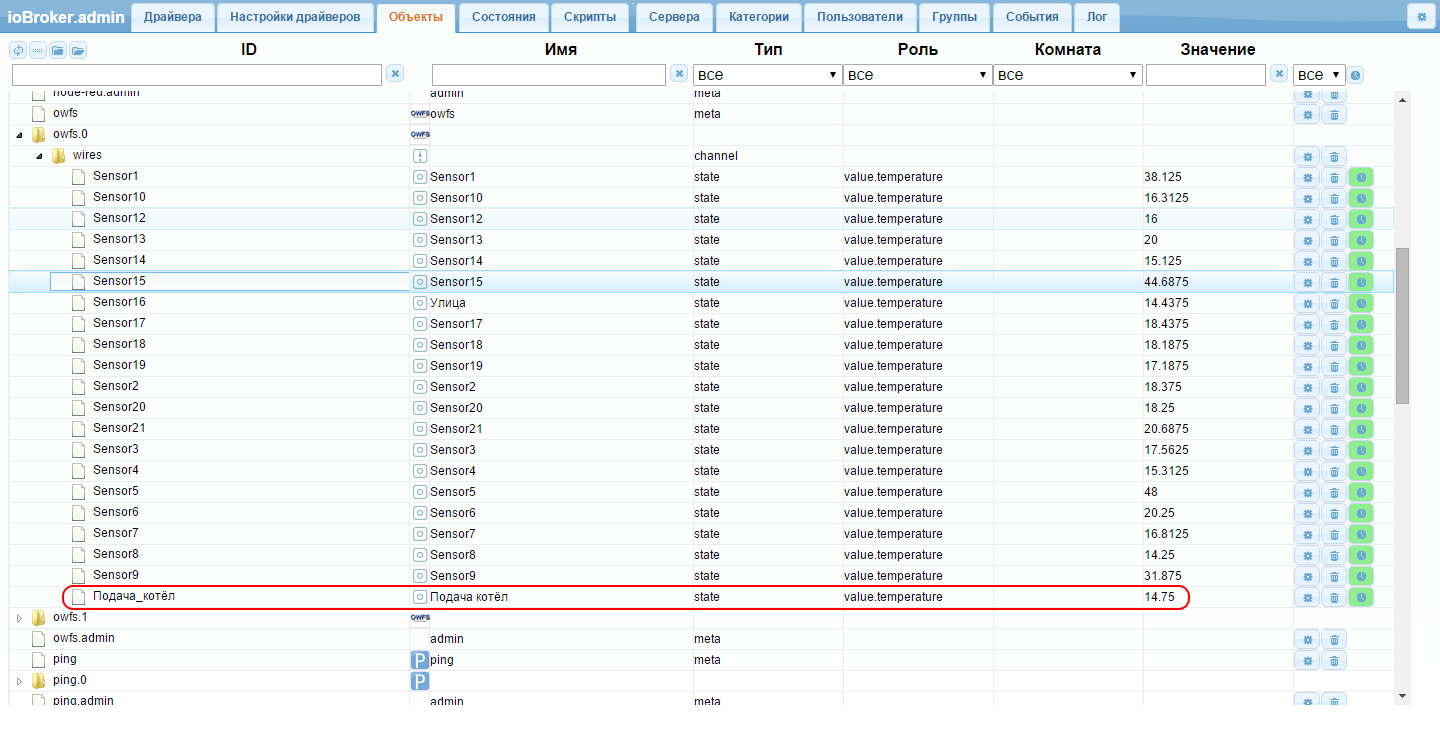
Task: Open the history clock for Sensor15
Action: click(x=1361, y=282)
